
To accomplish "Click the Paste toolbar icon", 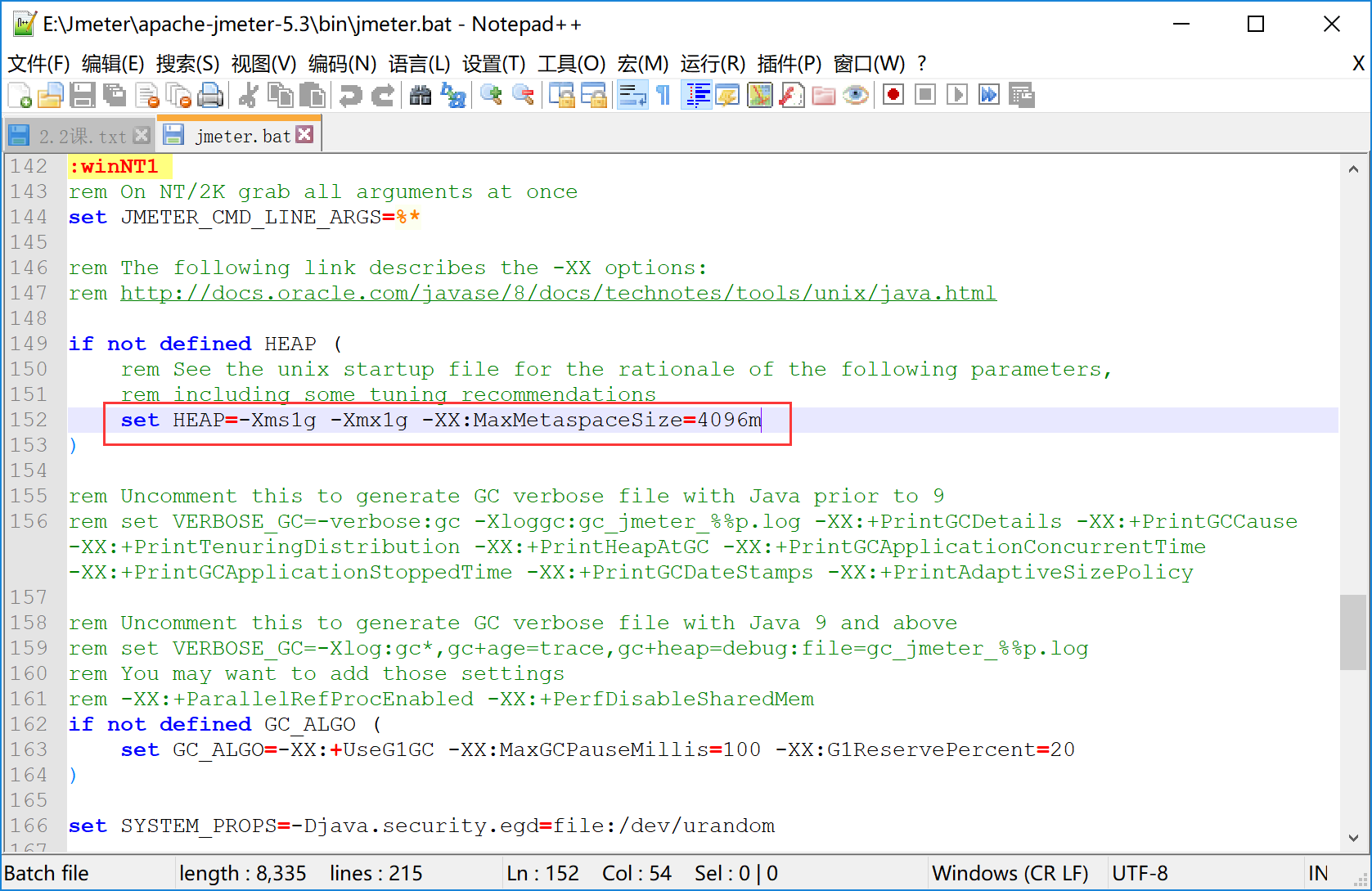I will 313,95.
